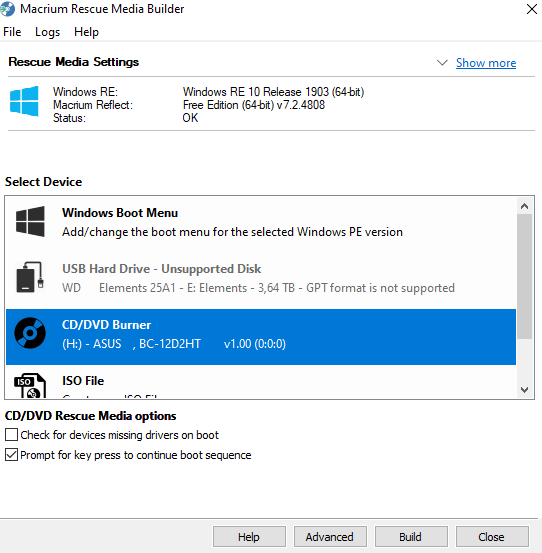Click the device list scrollbar thumb
Viewport: 542px width, 553px height.
524,276
